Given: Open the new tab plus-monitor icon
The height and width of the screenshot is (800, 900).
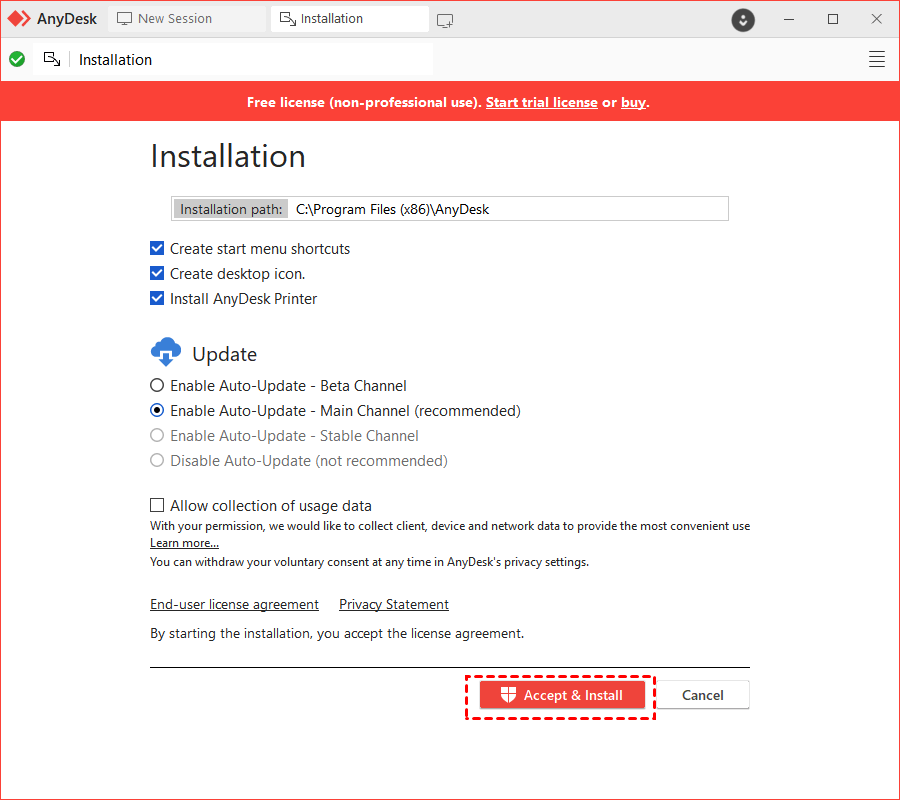Looking at the screenshot, I should [445, 21].
